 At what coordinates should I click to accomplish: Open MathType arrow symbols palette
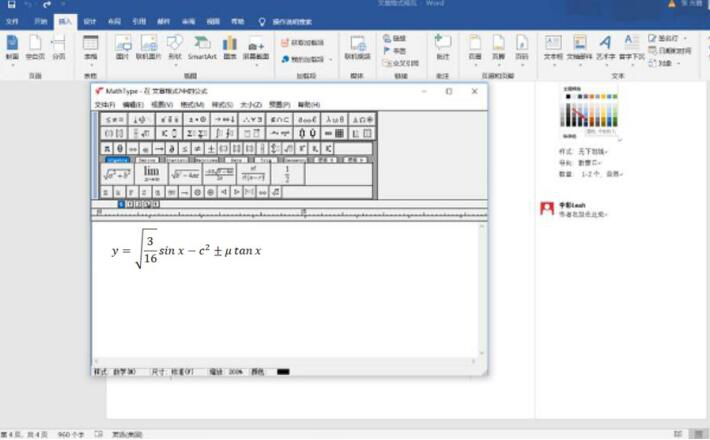click(225, 120)
